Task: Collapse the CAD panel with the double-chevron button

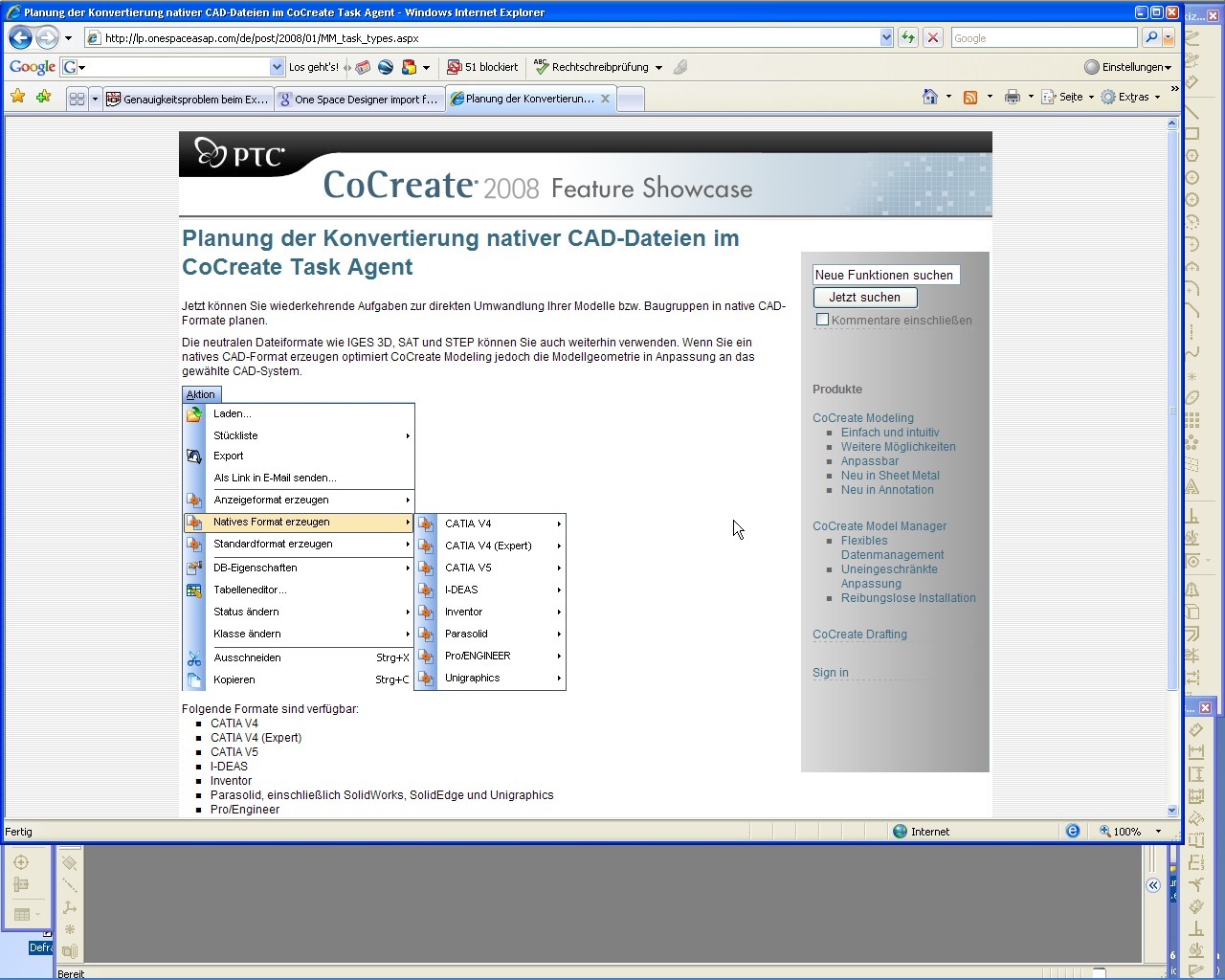Action: (1153, 885)
